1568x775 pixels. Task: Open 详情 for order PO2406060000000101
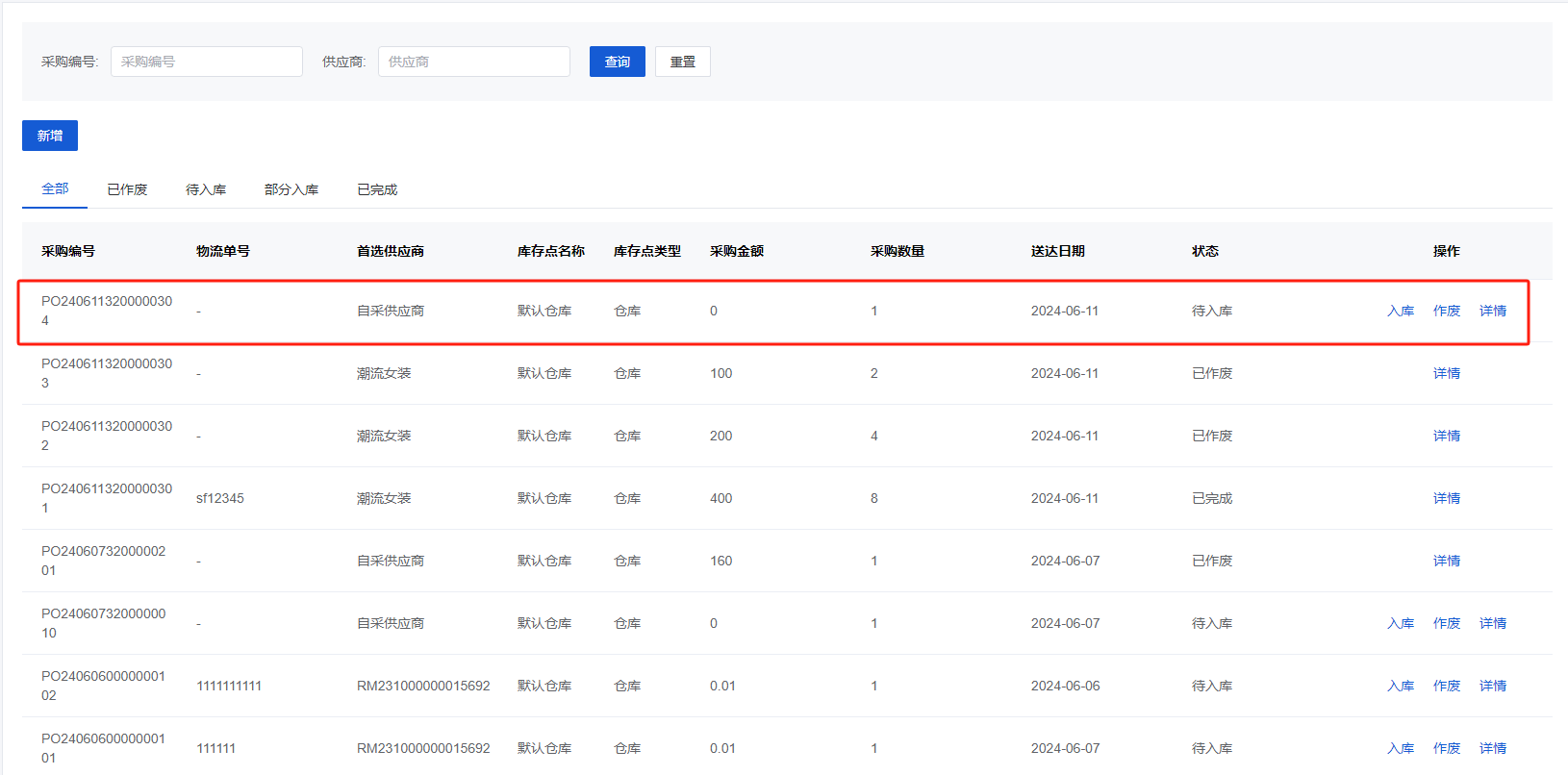point(1493,748)
